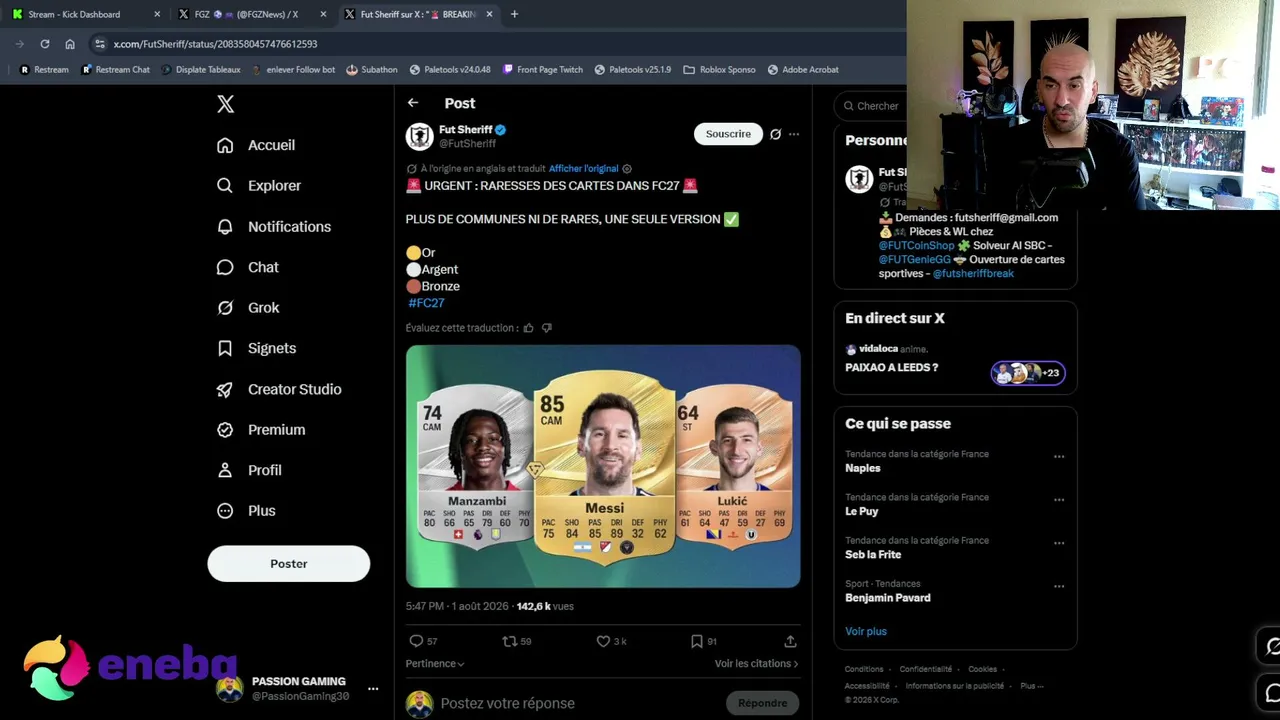Open the Paletools v24.0.48 bookmark

(450, 70)
